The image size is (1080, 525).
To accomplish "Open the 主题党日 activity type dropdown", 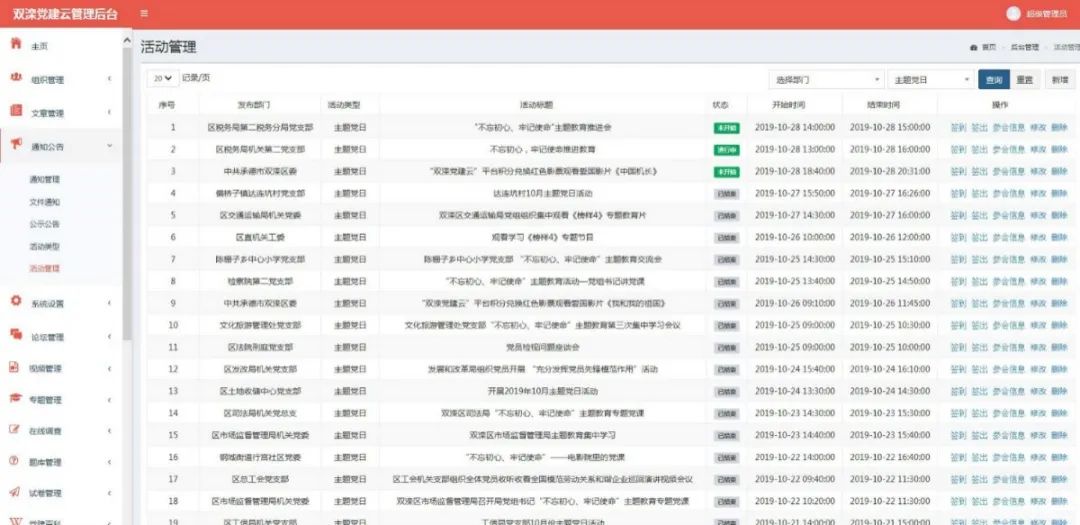I will click(930, 80).
